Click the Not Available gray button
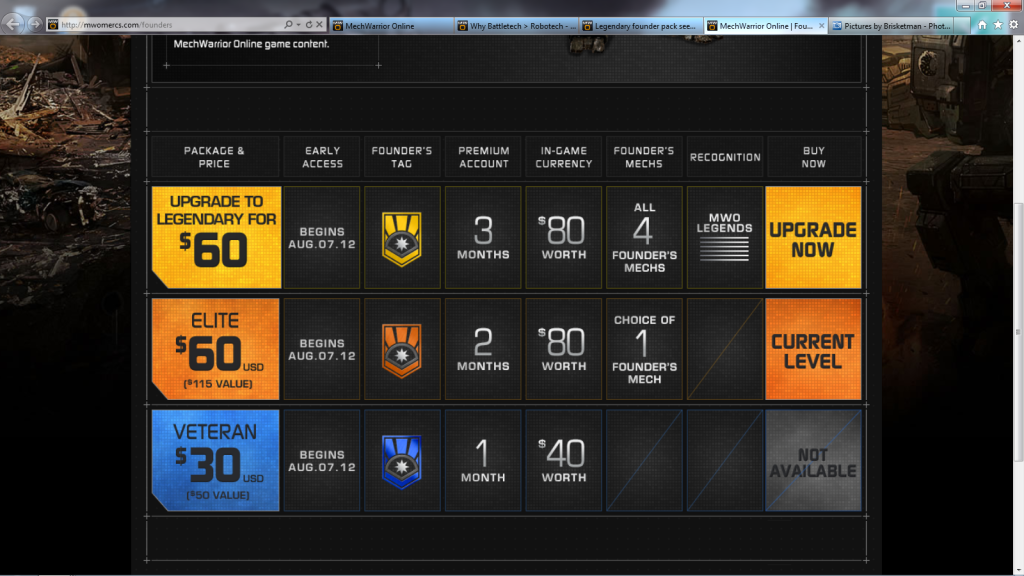The height and width of the screenshot is (576, 1024). click(813, 460)
